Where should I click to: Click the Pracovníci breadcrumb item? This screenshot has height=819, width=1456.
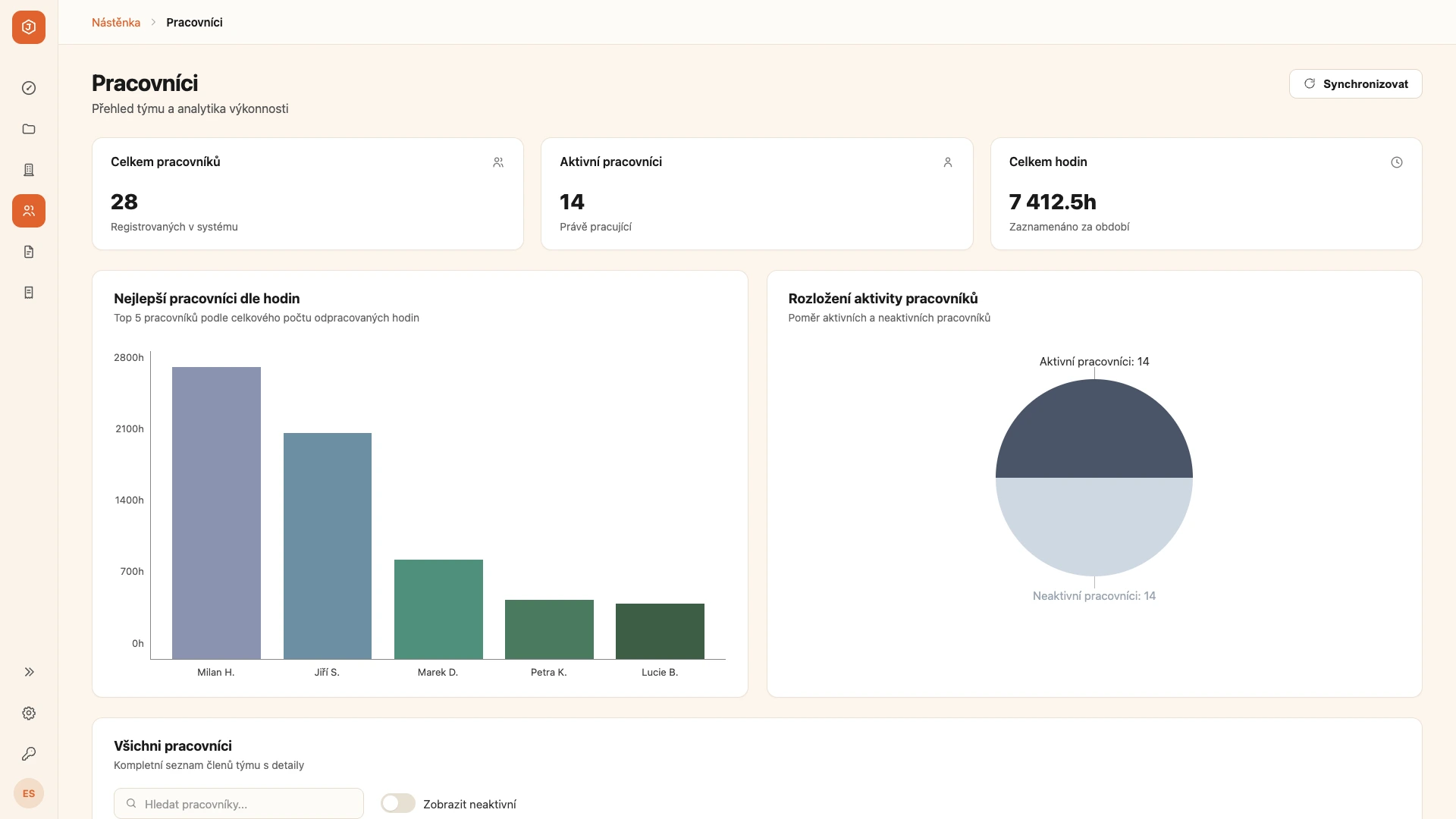click(x=194, y=23)
